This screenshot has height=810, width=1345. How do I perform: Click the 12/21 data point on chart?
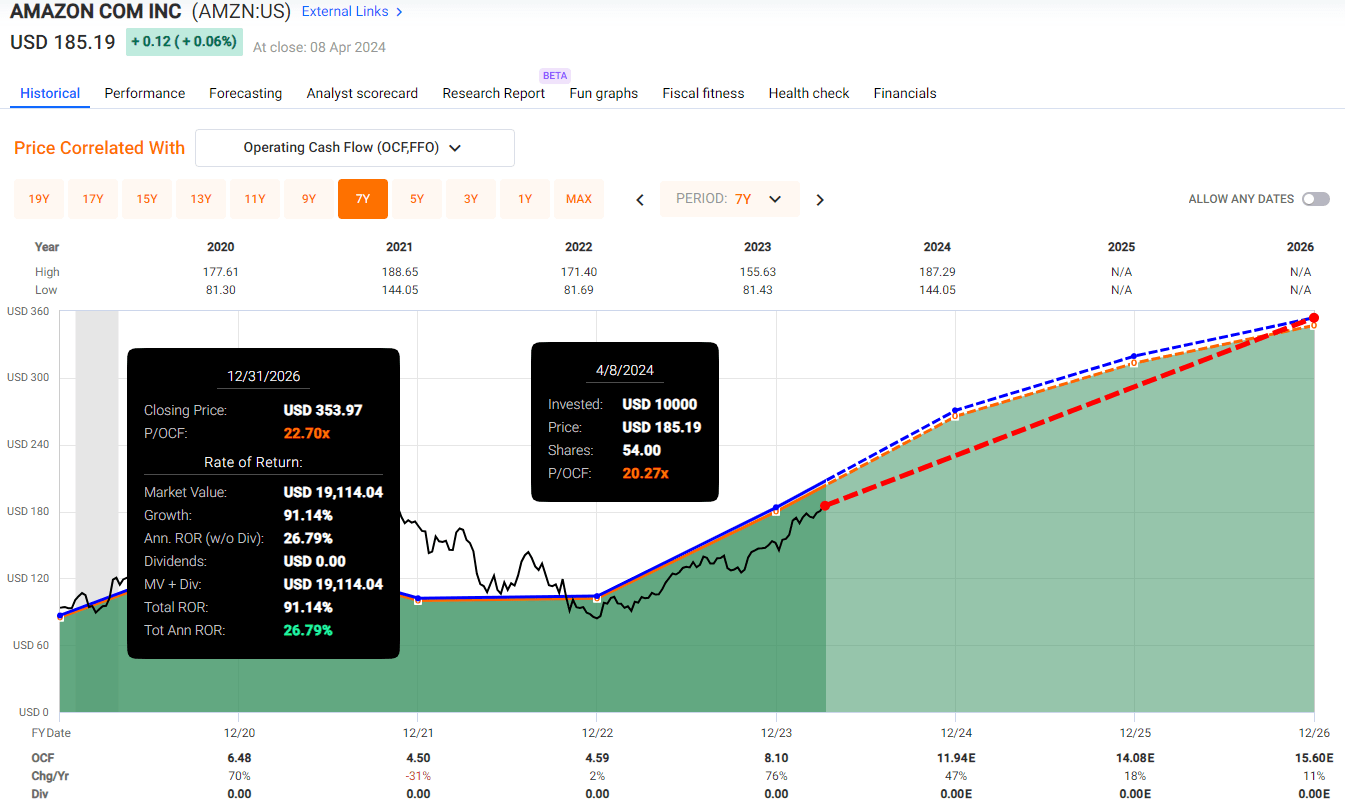pos(418,599)
